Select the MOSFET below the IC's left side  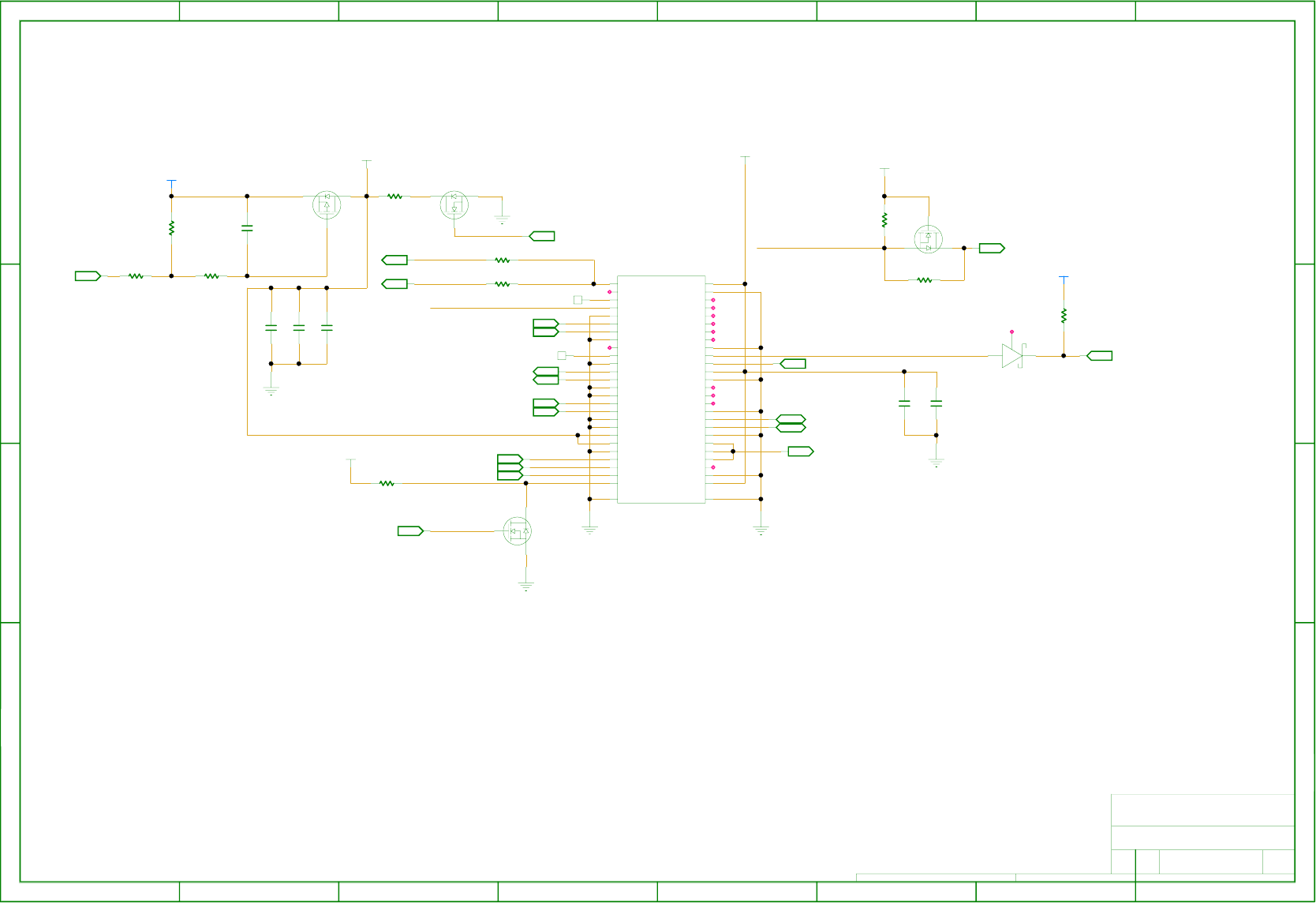(518, 531)
